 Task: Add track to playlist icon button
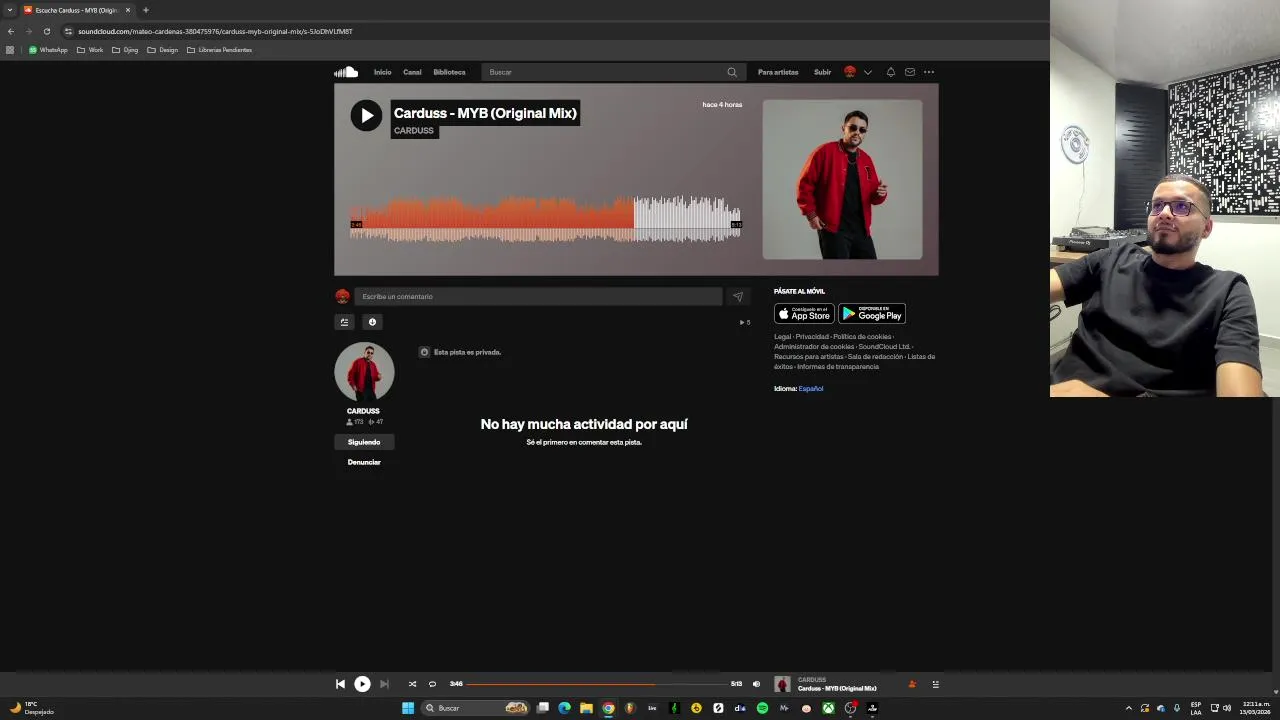pos(344,322)
